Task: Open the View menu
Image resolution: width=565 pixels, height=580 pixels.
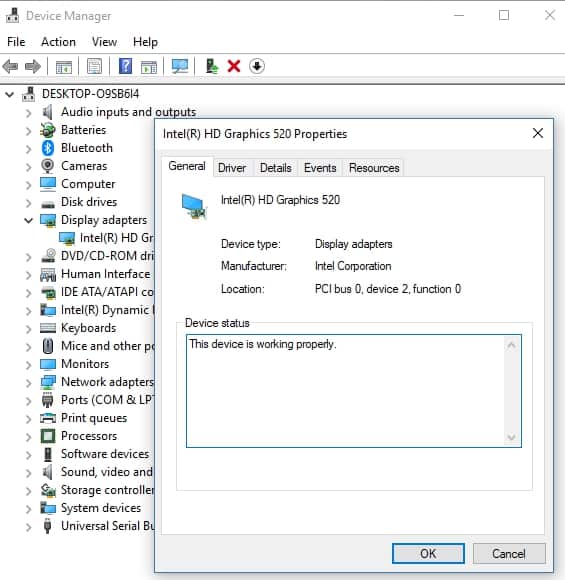Action: click(x=104, y=42)
